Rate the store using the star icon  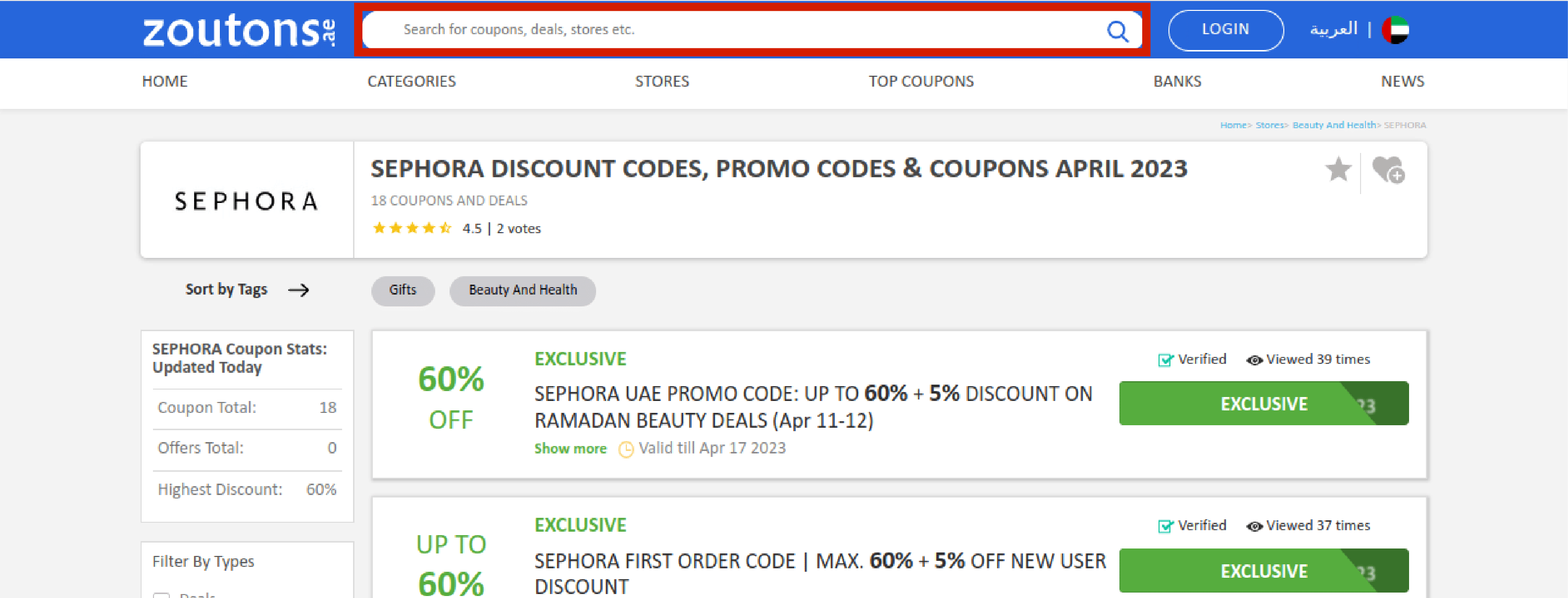coord(1339,171)
